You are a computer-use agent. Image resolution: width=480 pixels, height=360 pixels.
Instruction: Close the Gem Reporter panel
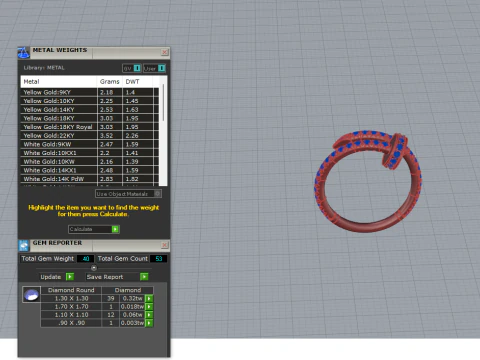point(165,245)
